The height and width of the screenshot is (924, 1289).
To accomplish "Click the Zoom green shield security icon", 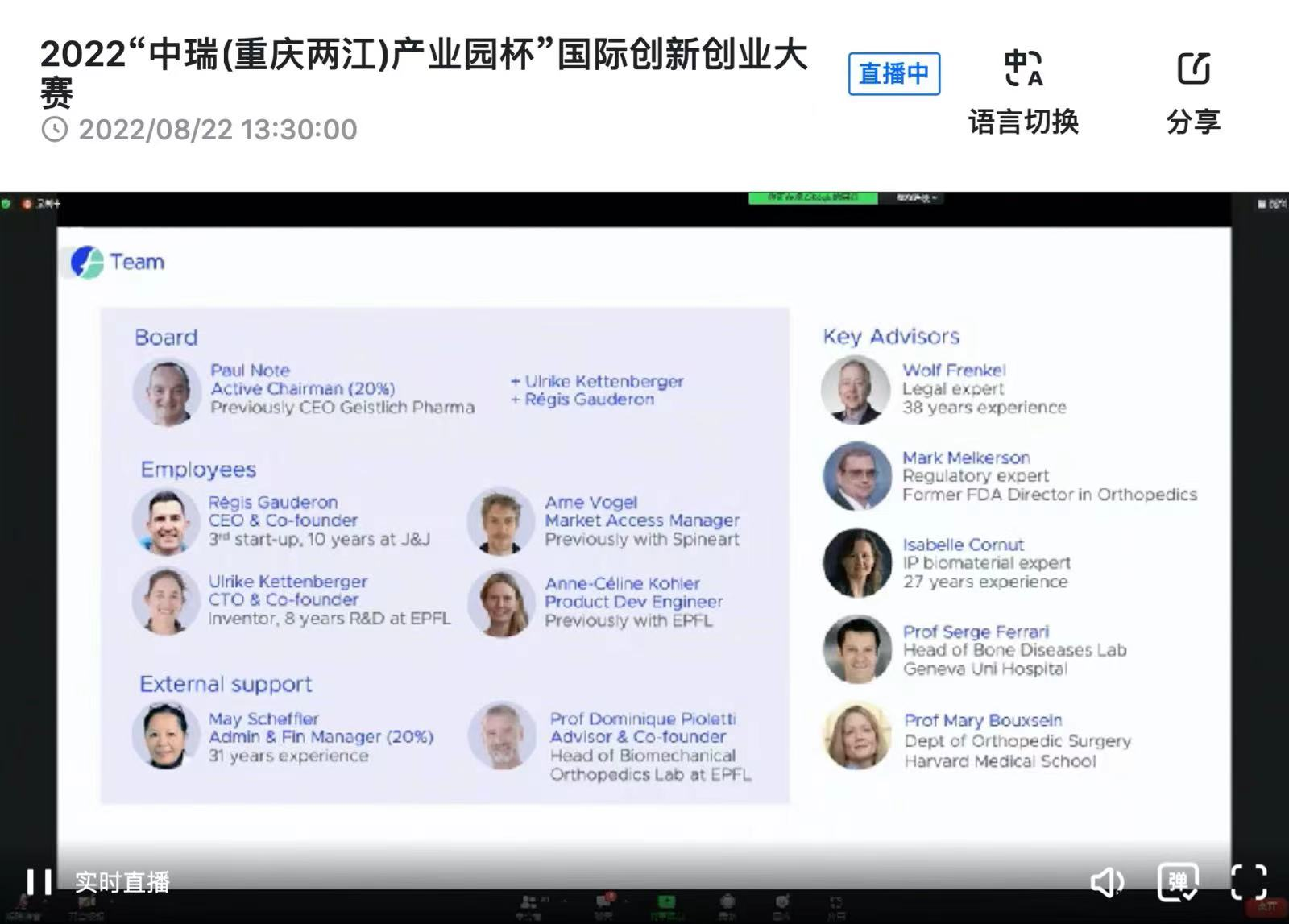I will pyautogui.click(x=6, y=204).
